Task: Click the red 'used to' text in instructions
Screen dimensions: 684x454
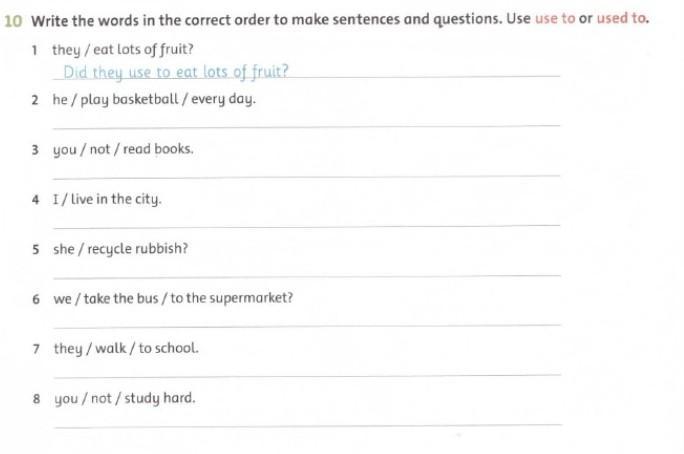Action: coord(622,18)
